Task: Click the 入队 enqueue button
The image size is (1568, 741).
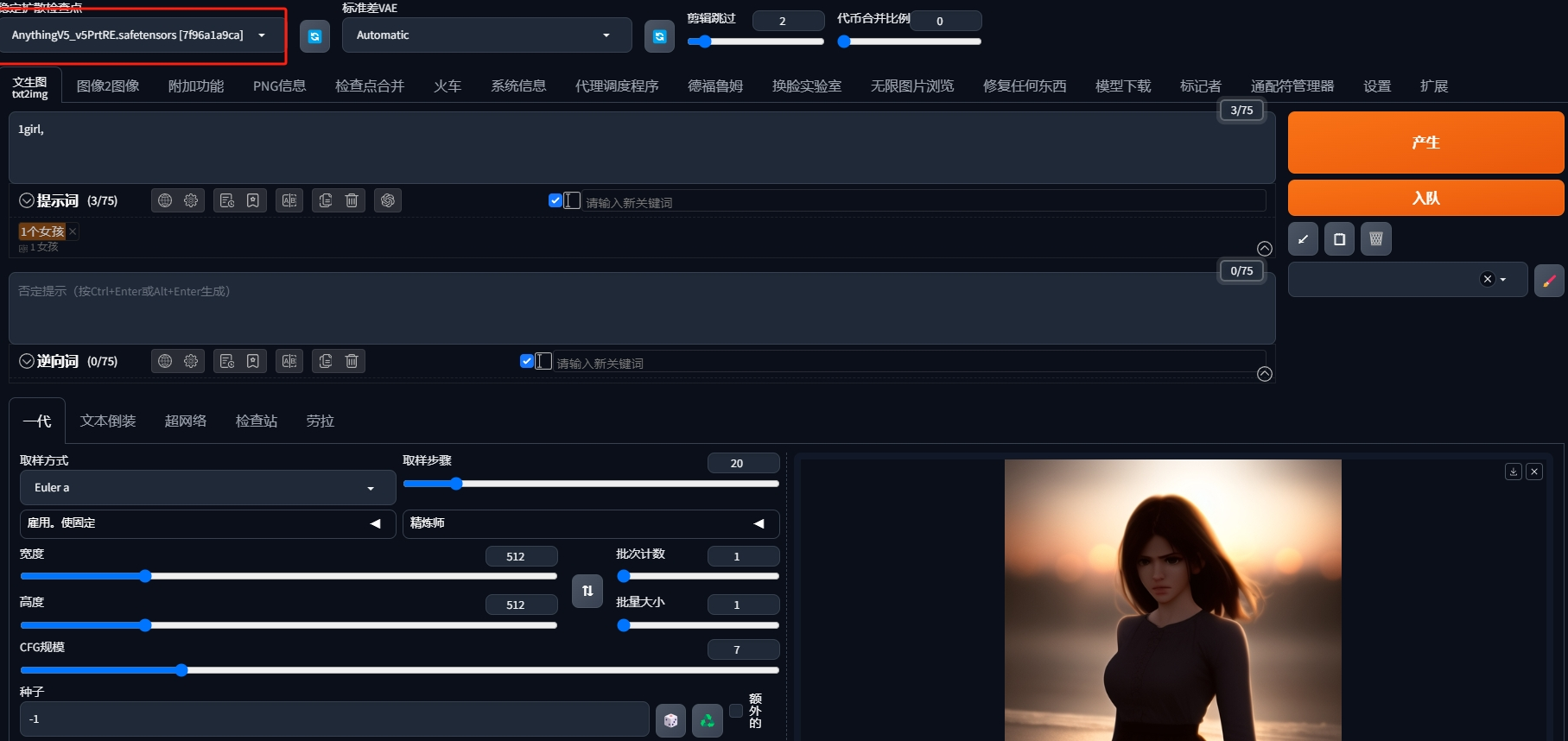Action: (1425, 198)
